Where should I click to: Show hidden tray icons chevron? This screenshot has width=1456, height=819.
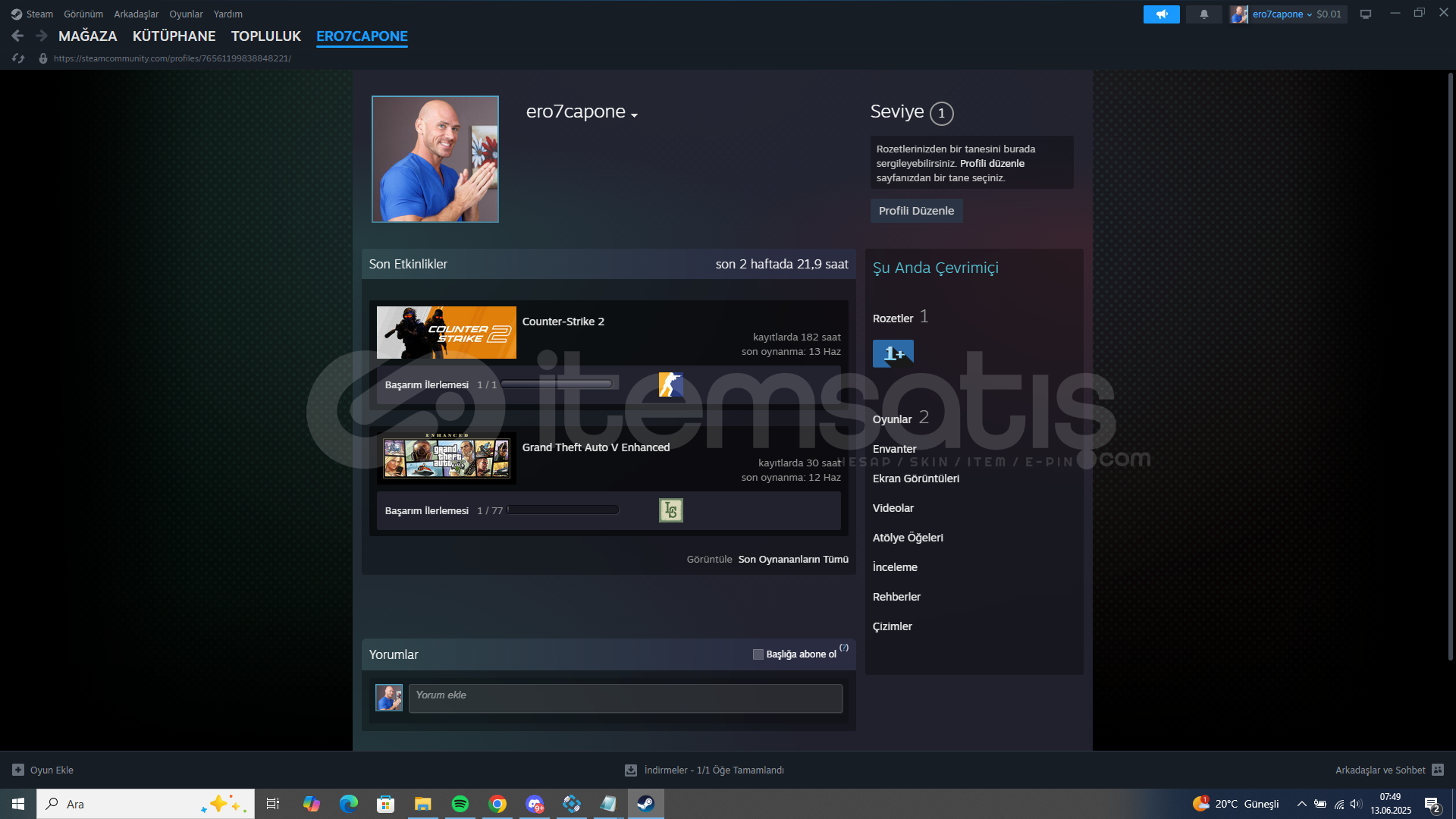(1301, 804)
